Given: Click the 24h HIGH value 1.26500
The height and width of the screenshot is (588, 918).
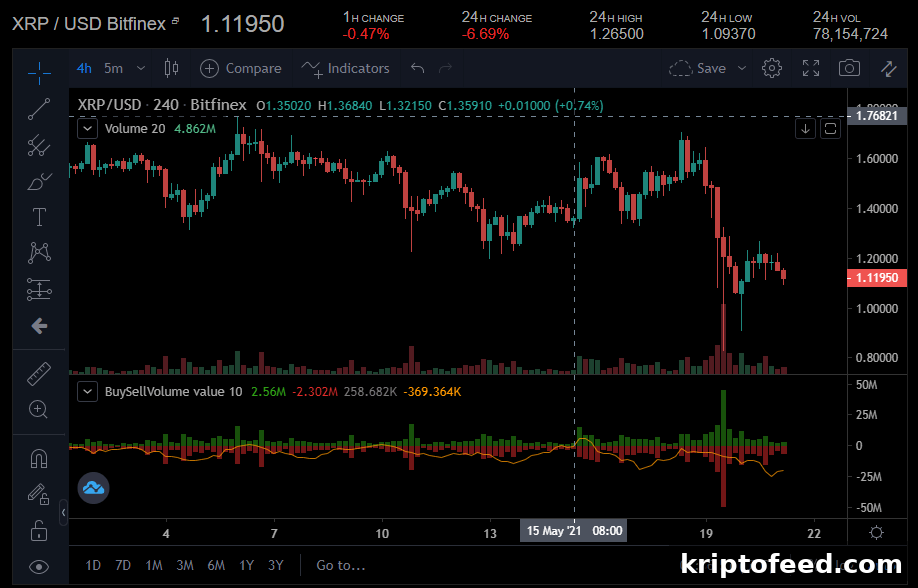Looking at the screenshot, I should (x=616, y=35).
